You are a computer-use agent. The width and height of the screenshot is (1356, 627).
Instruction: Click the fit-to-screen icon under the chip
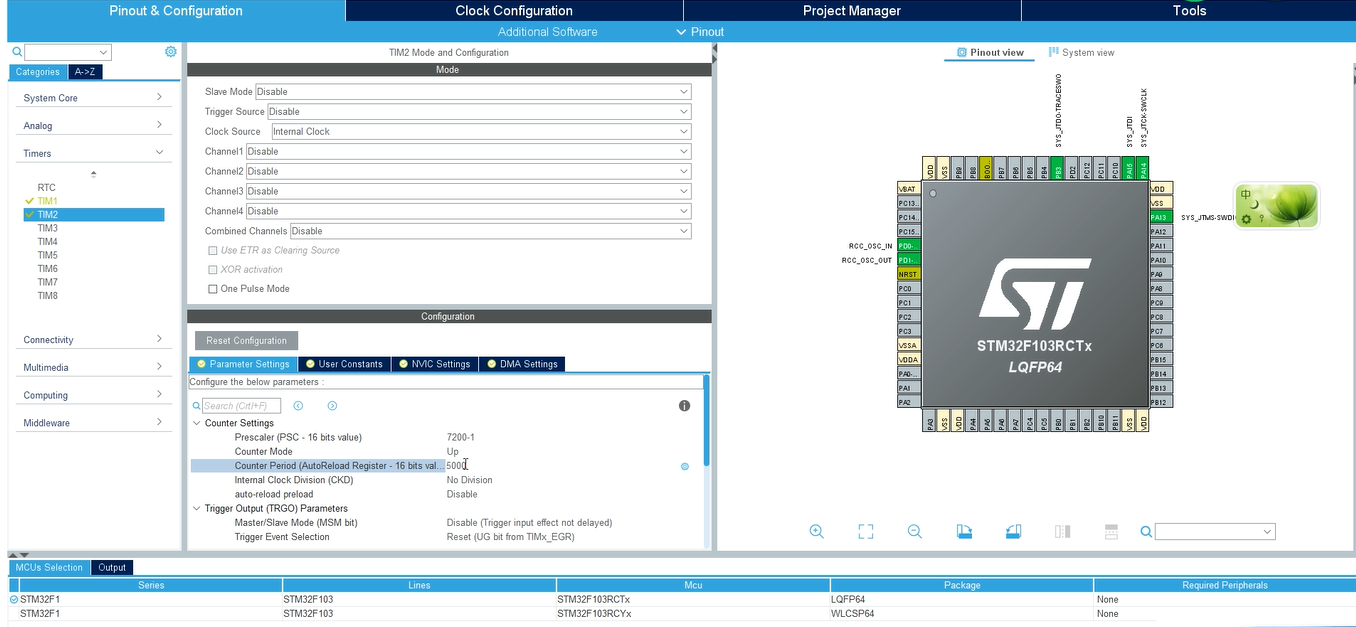tap(866, 532)
